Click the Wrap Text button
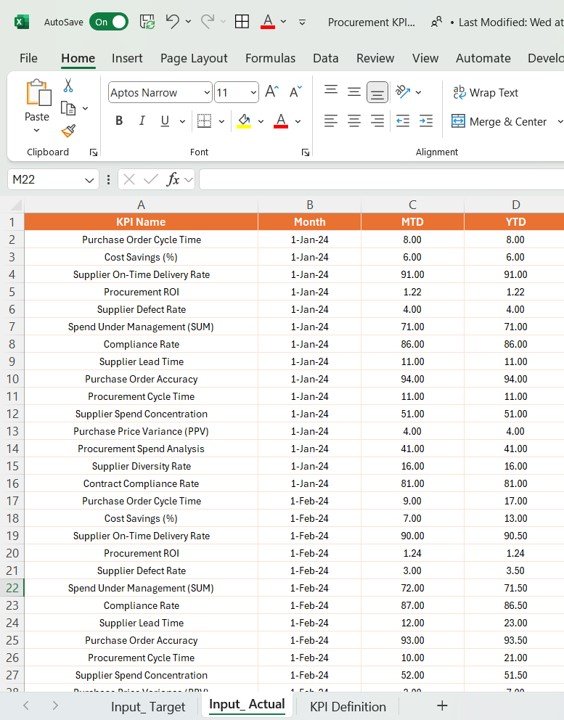The image size is (564, 720). pyautogui.click(x=485, y=93)
